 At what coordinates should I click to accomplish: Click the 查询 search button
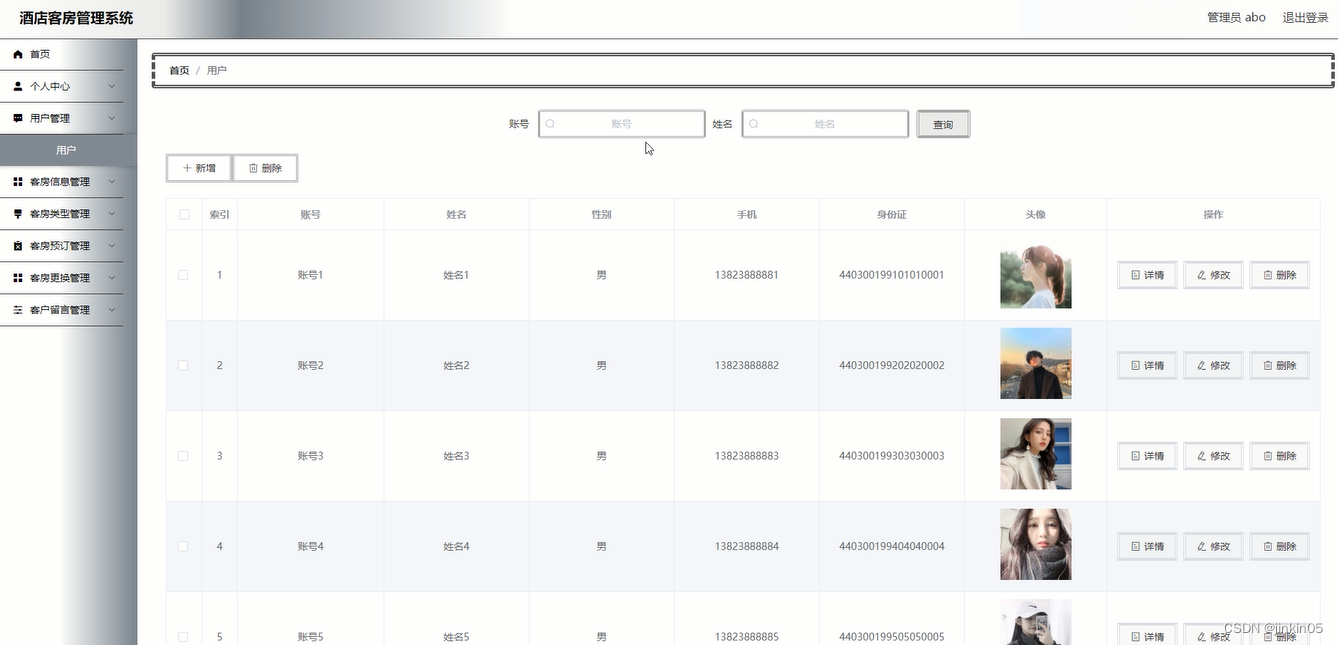click(x=943, y=124)
